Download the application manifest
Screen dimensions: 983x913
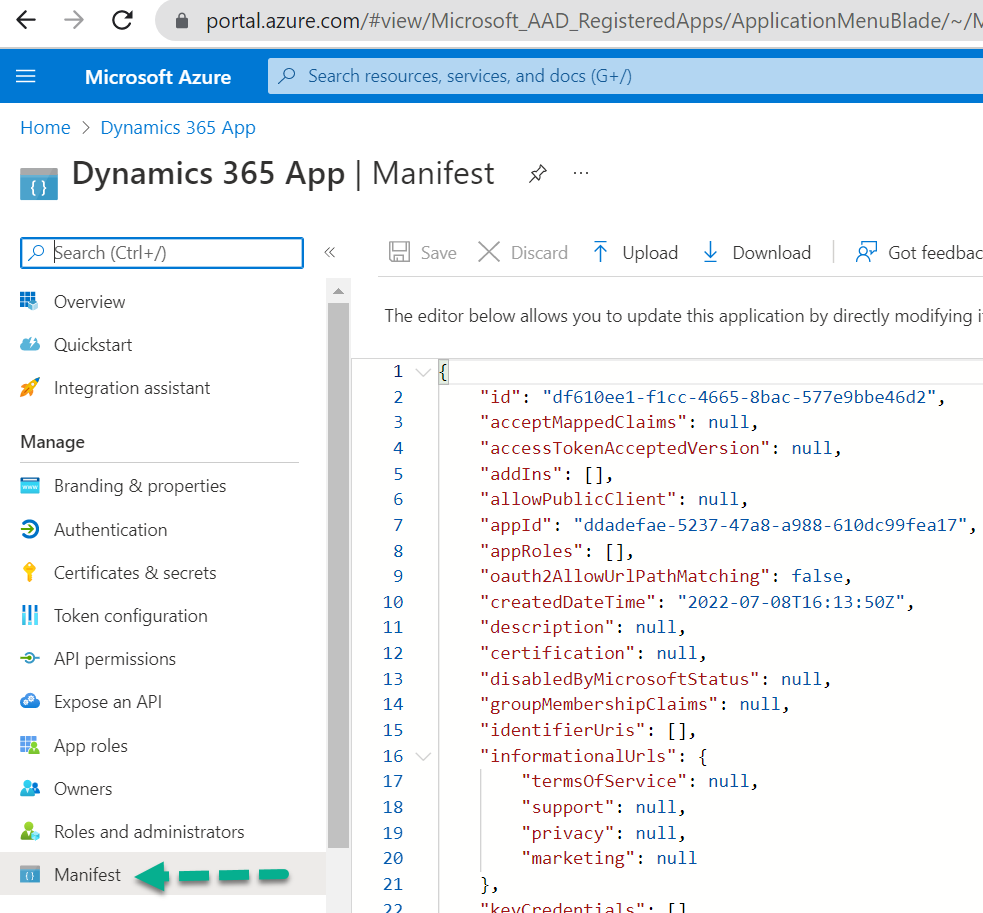tap(757, 252)
